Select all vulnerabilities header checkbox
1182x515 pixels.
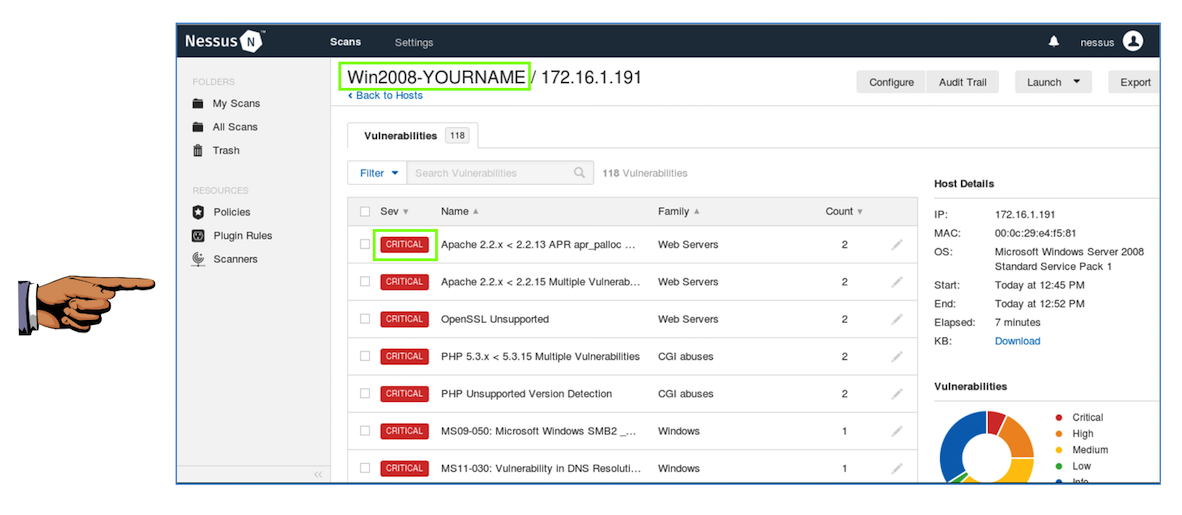point(365,211)
